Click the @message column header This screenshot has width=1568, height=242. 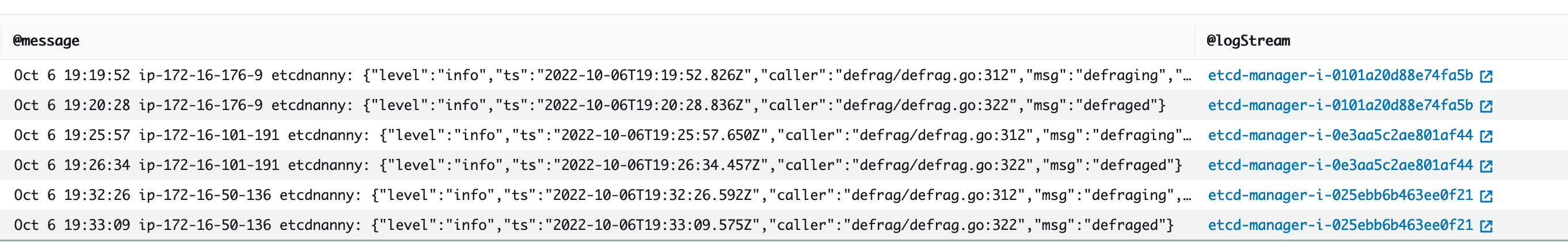46,41
